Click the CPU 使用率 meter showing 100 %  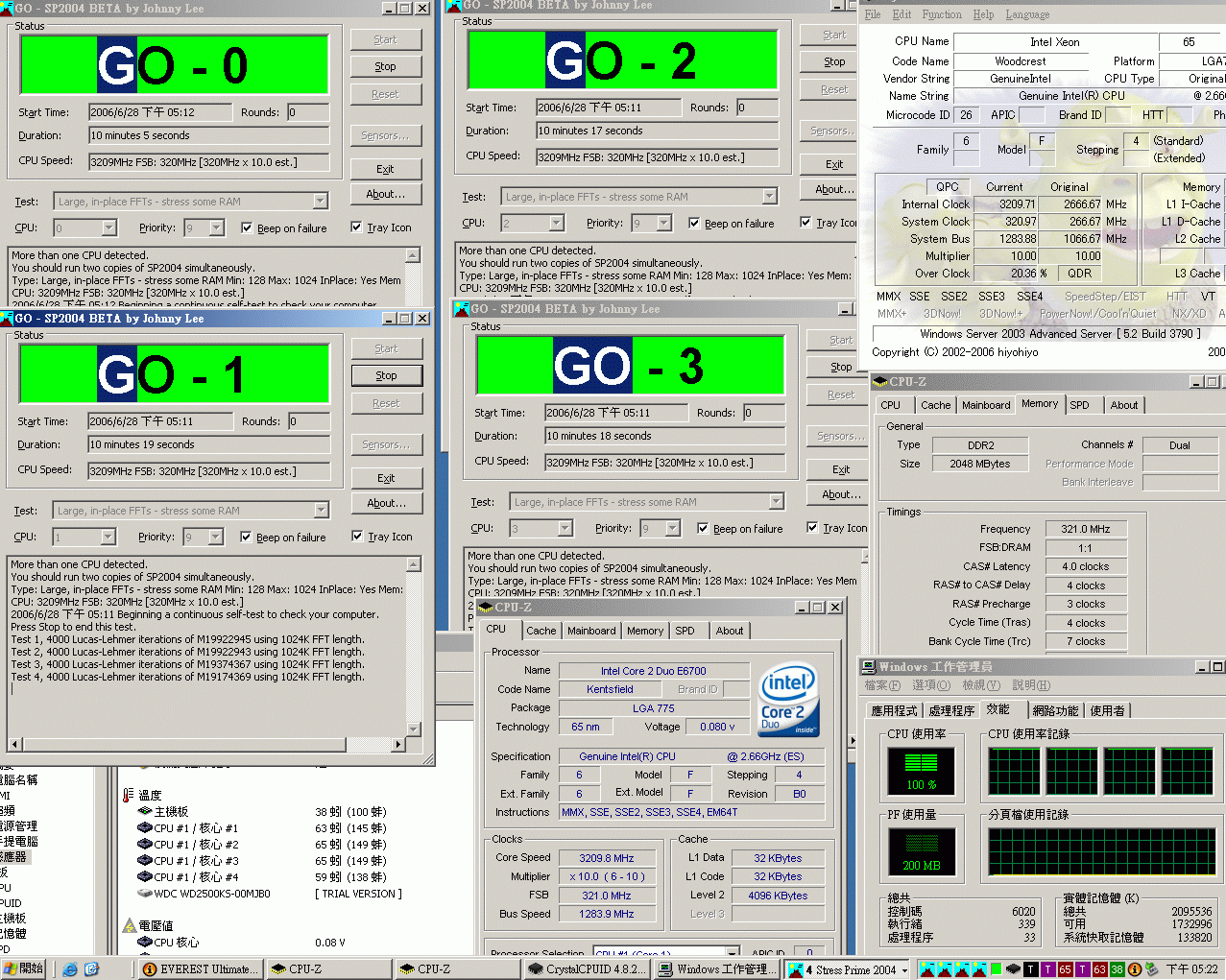click(921, 772)
